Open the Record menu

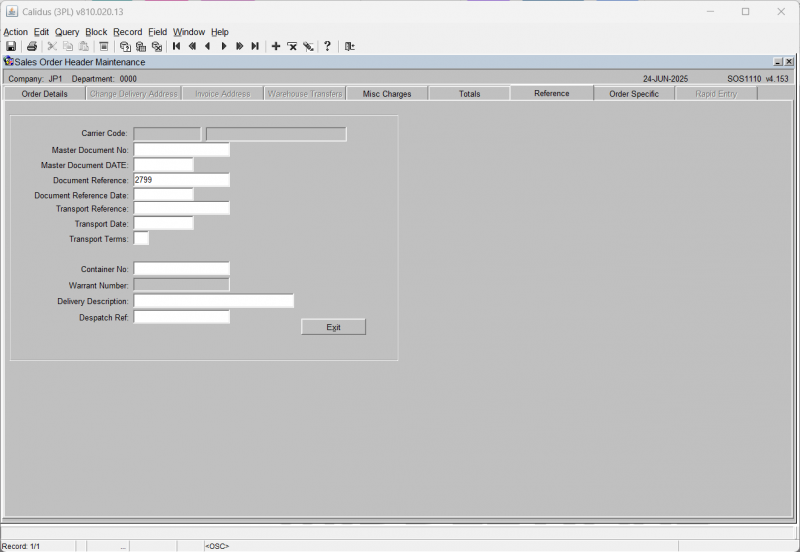pyautogui.click(x=128, y=32)
